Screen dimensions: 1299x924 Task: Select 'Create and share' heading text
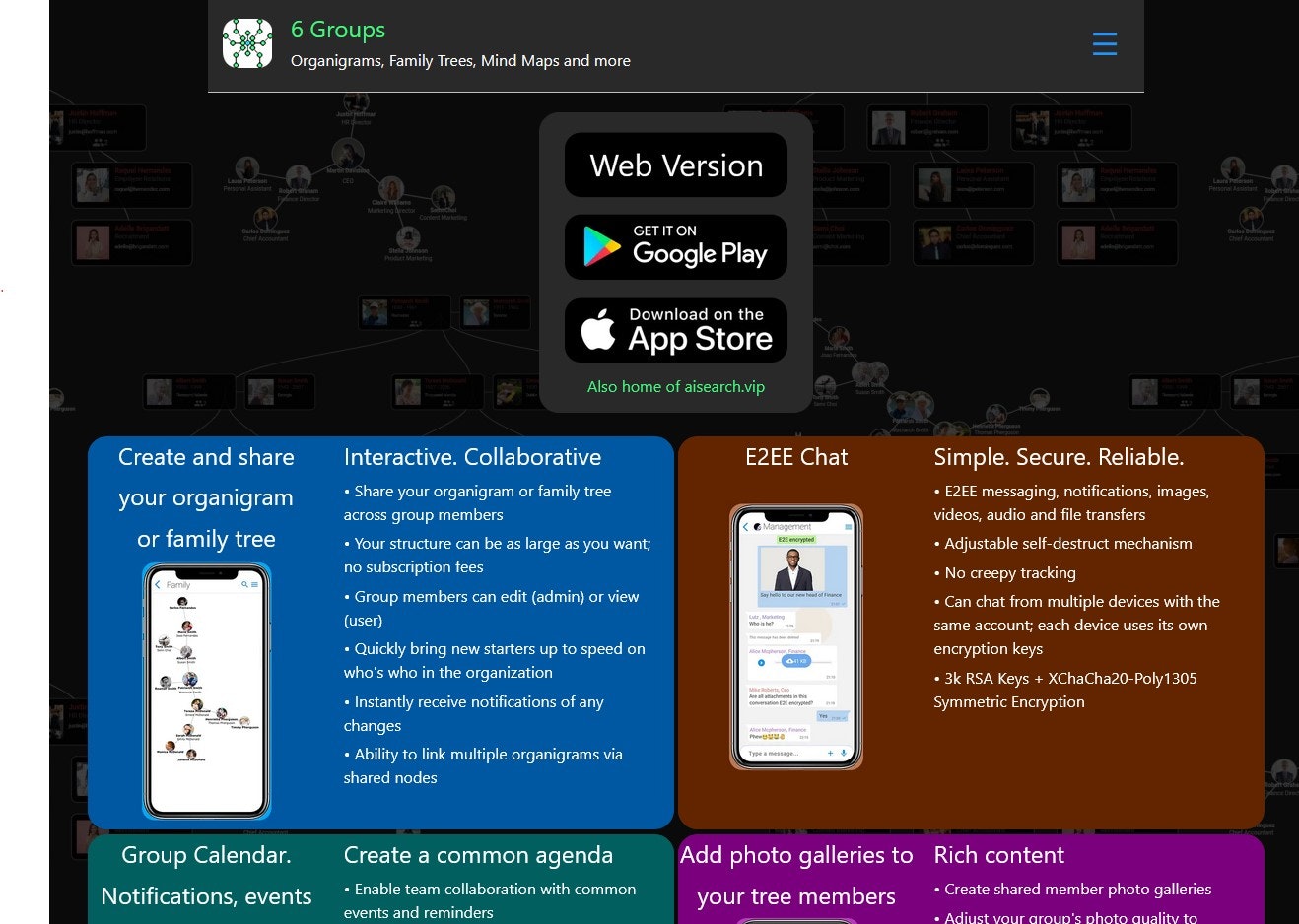(x=206, y=457)
